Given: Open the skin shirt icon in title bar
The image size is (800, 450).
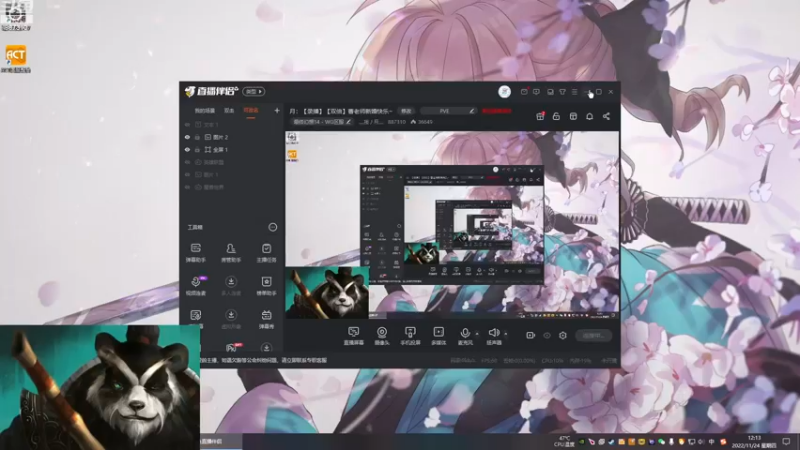Looking at the screenshot, I should [x=562, y=92].
